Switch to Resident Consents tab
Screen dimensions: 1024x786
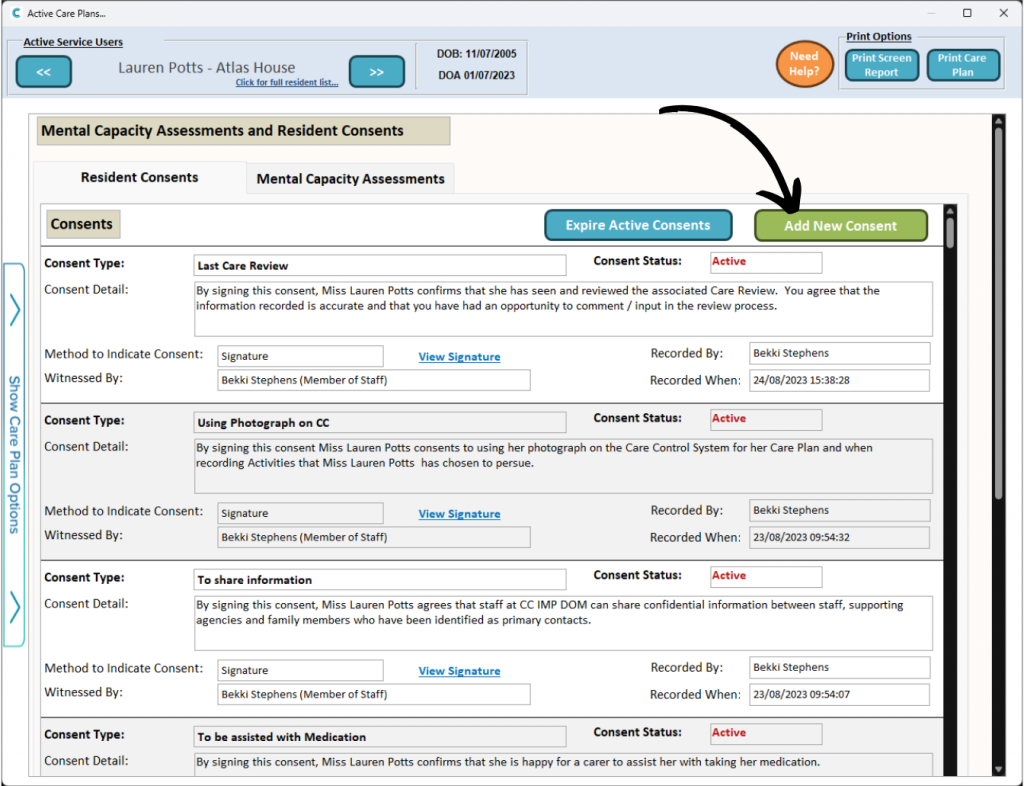pyautogui.click(x=139, y=178)
